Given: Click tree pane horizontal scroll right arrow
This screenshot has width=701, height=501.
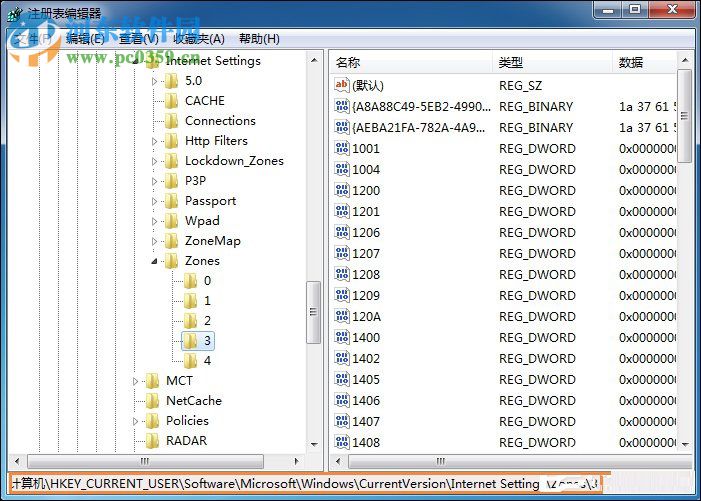Looking at the screenshot, I should tap(296, 461).
